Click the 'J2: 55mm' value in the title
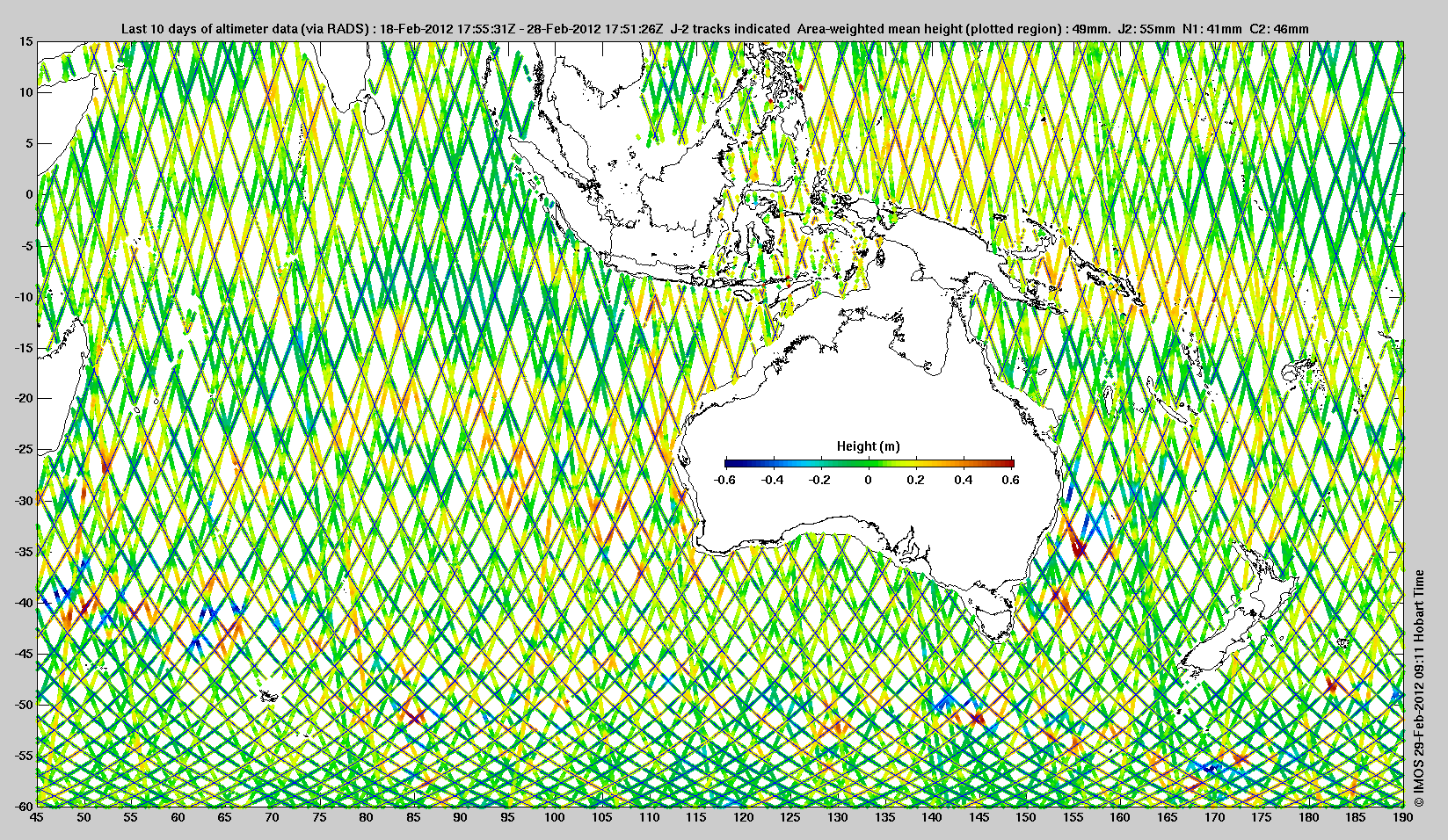Image resolution: width=1448 pixels, height=840 pixels. (1146, 29)
